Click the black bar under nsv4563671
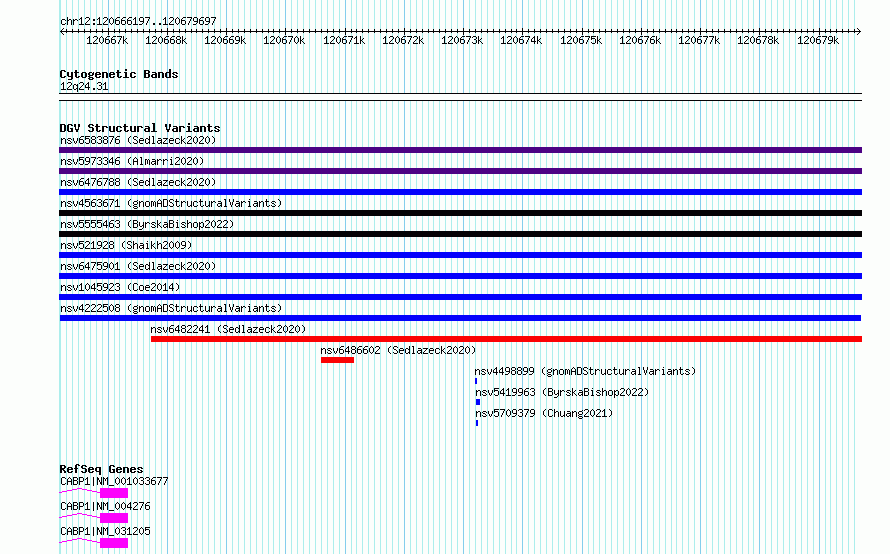 [460, 213]
